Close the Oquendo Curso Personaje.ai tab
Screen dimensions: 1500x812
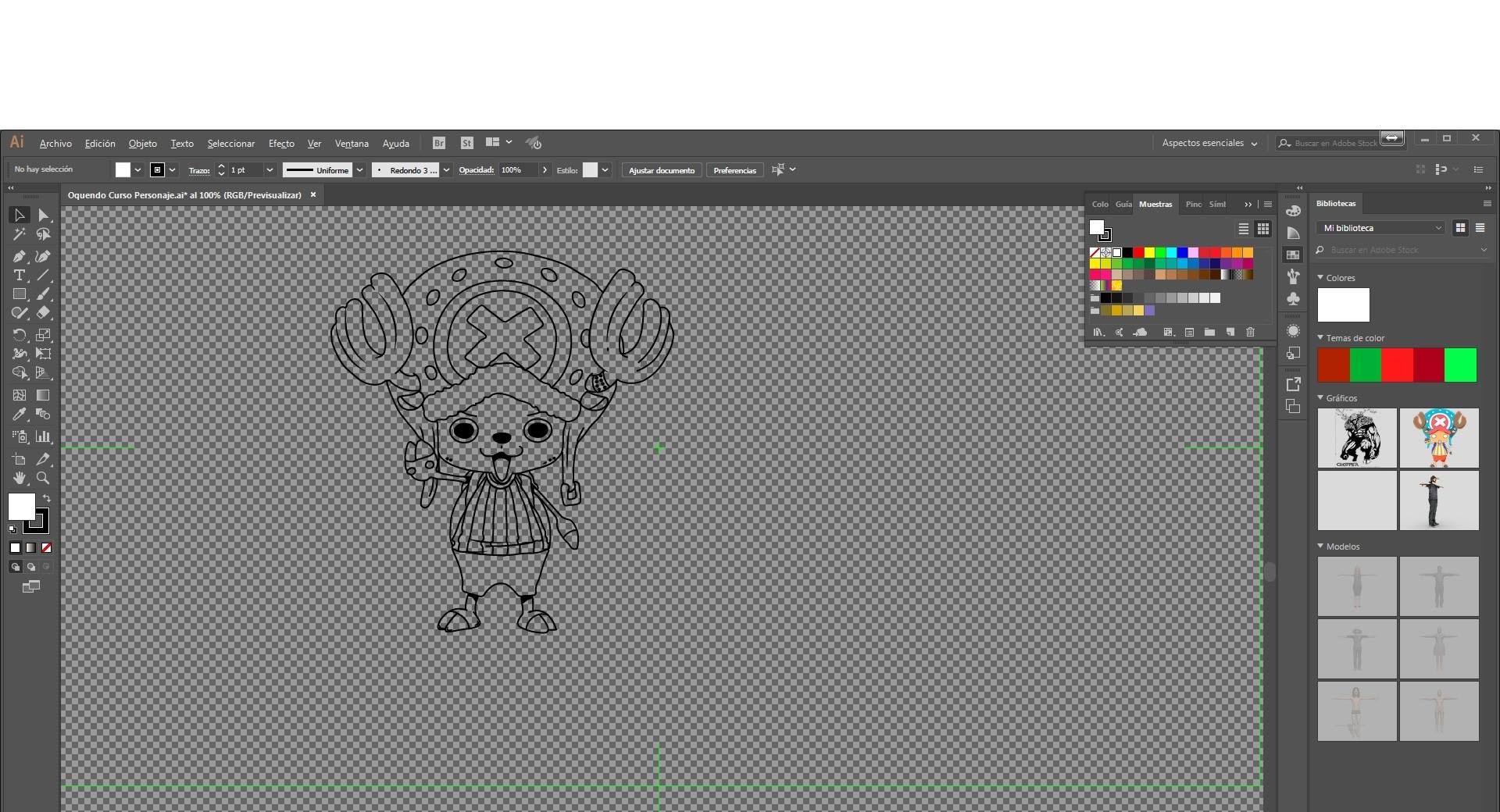[313, 195]
